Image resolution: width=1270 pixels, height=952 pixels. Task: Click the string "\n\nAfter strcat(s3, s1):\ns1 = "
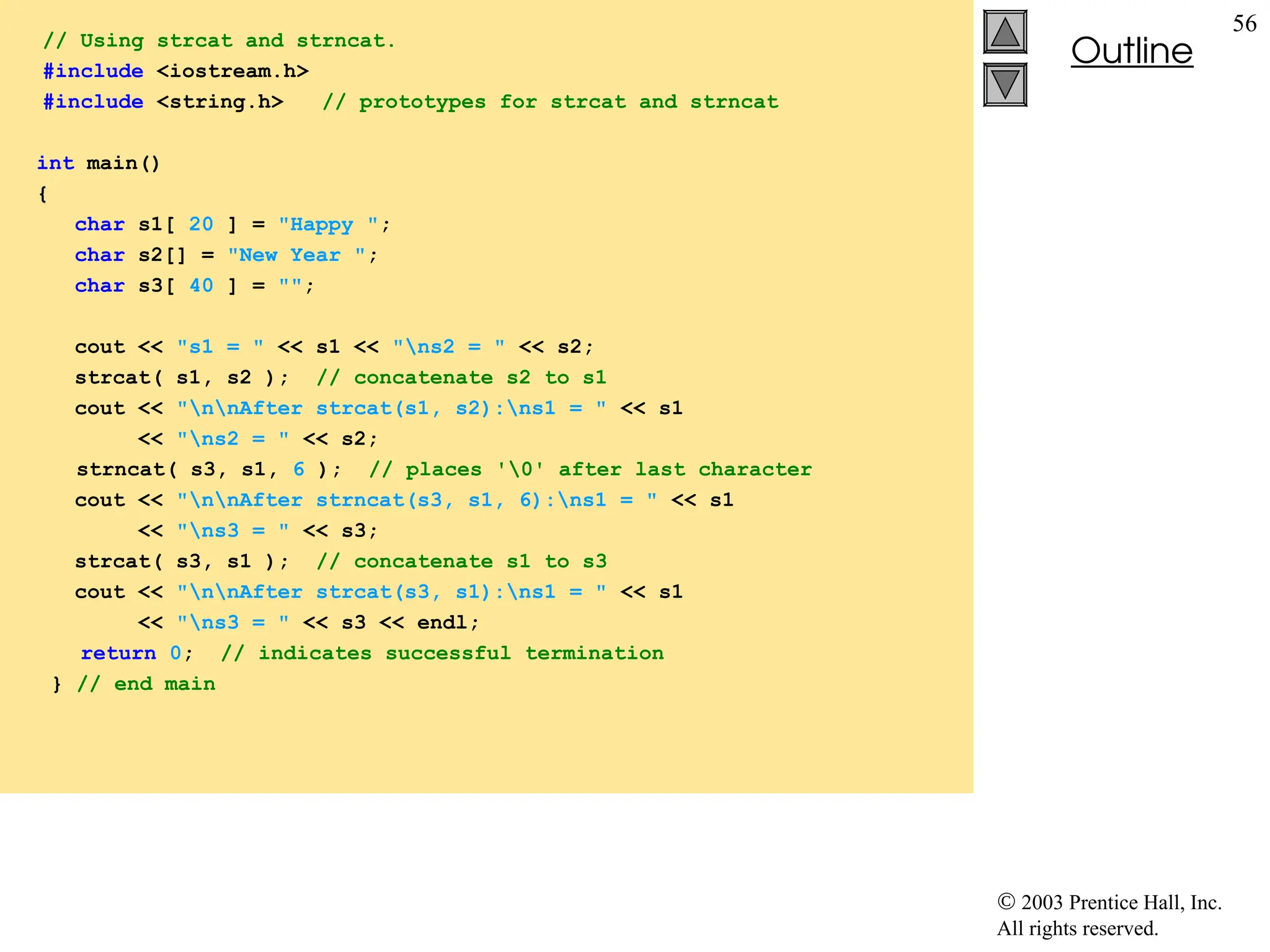(x=391, y=592)
